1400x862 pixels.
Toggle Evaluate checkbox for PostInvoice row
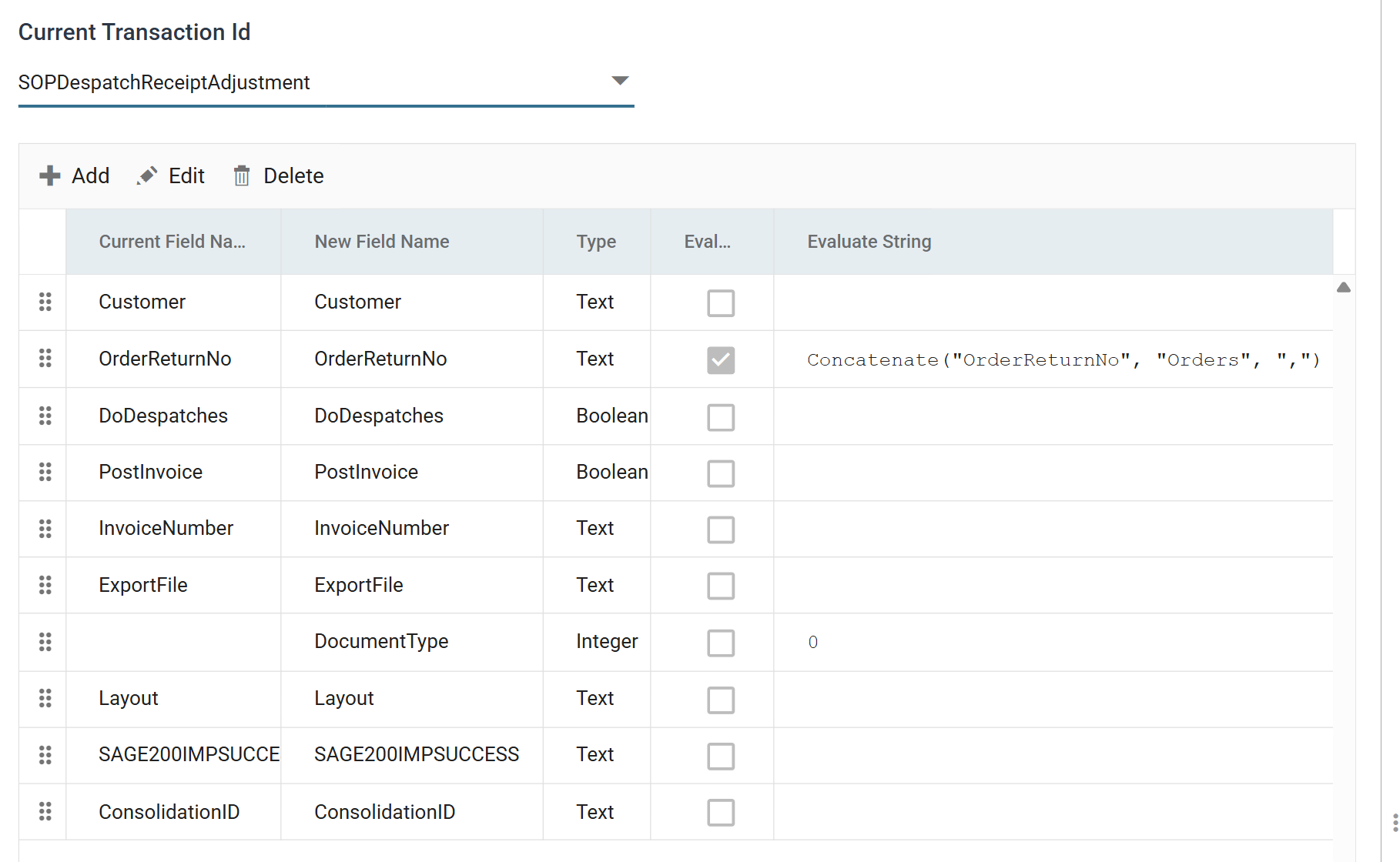(721, 473)
